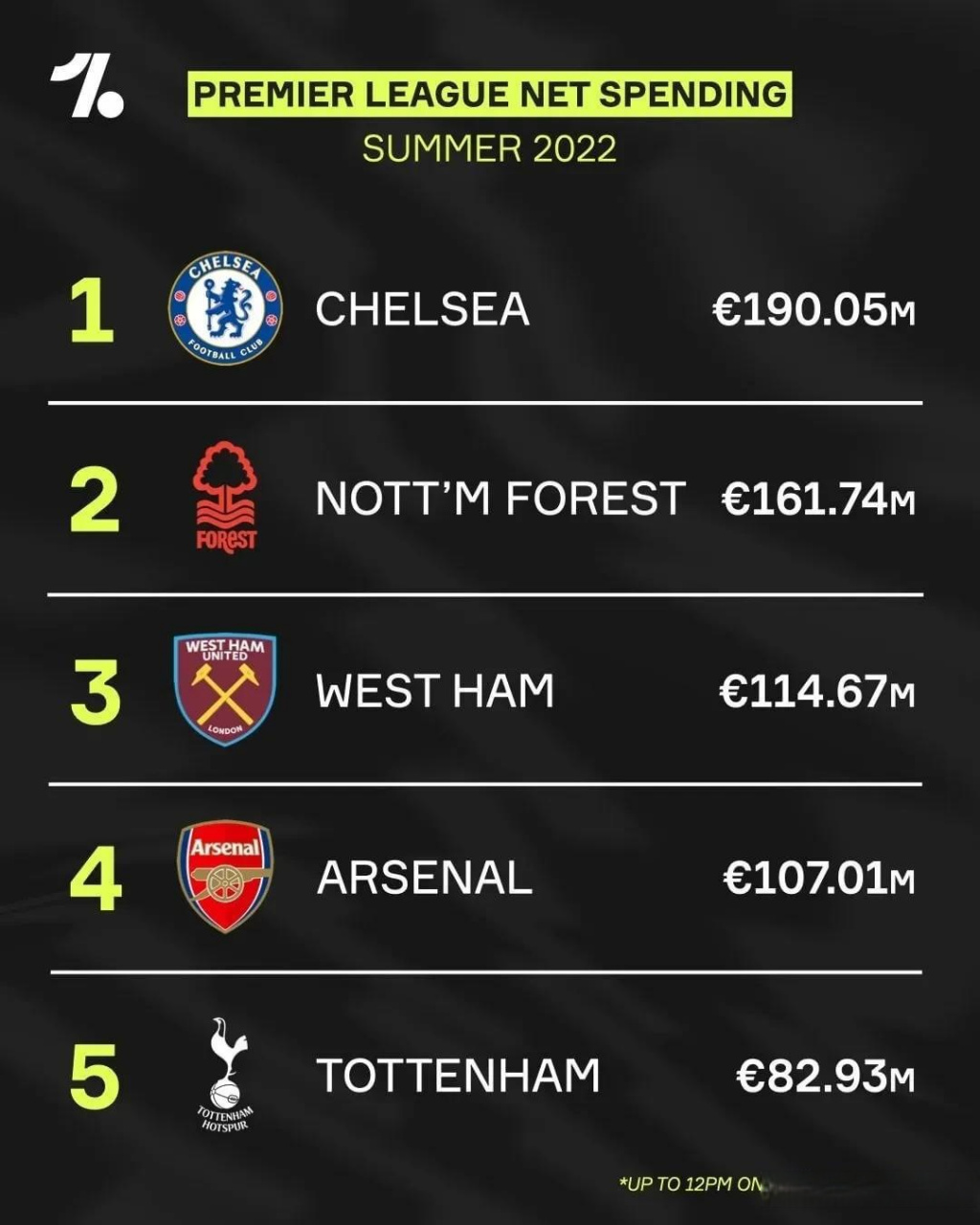Click the €161.74M spending figure
980x1225 pixels.
[x=819, y=500]
